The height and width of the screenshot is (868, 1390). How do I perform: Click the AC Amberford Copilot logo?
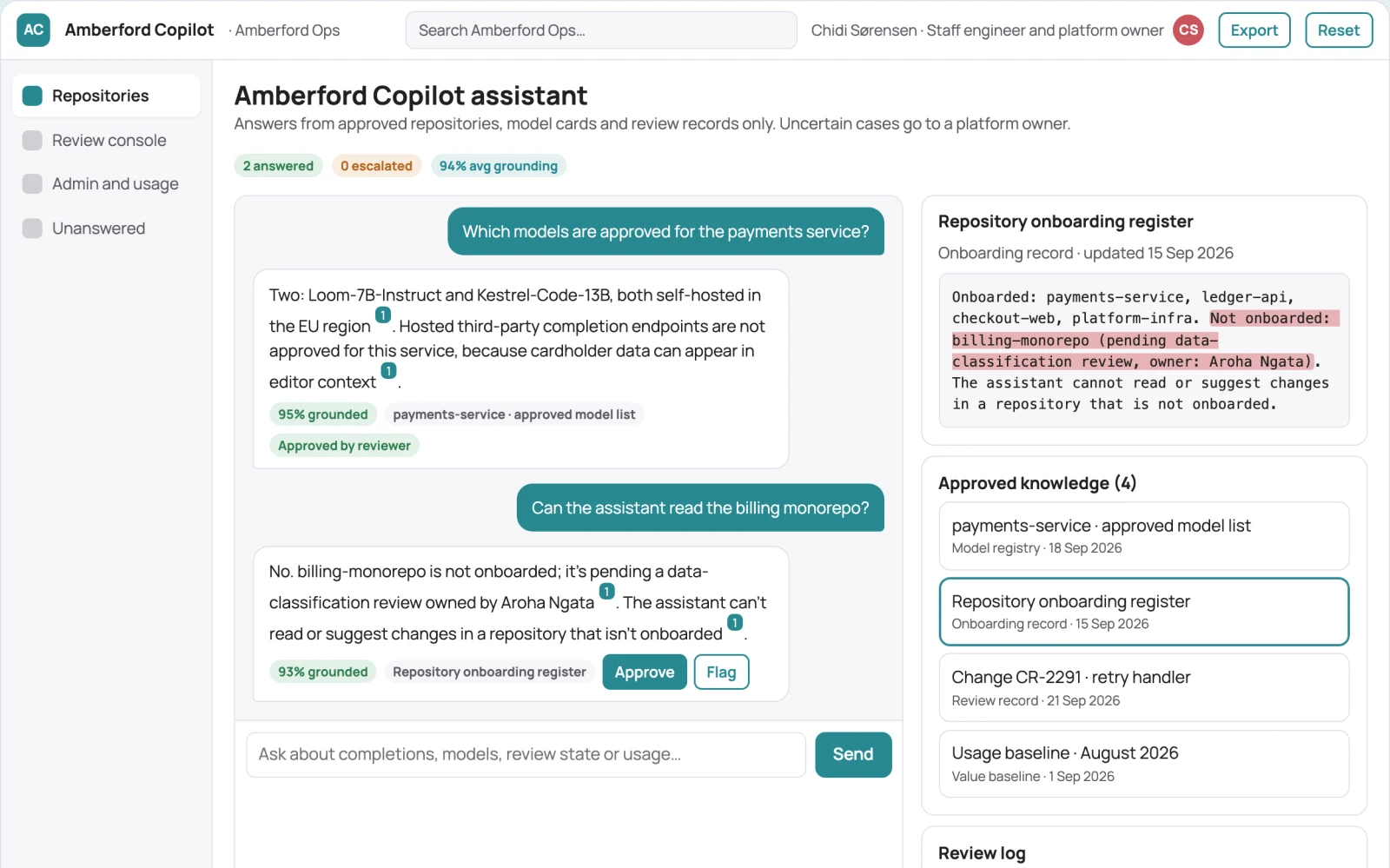coord(33,30)
